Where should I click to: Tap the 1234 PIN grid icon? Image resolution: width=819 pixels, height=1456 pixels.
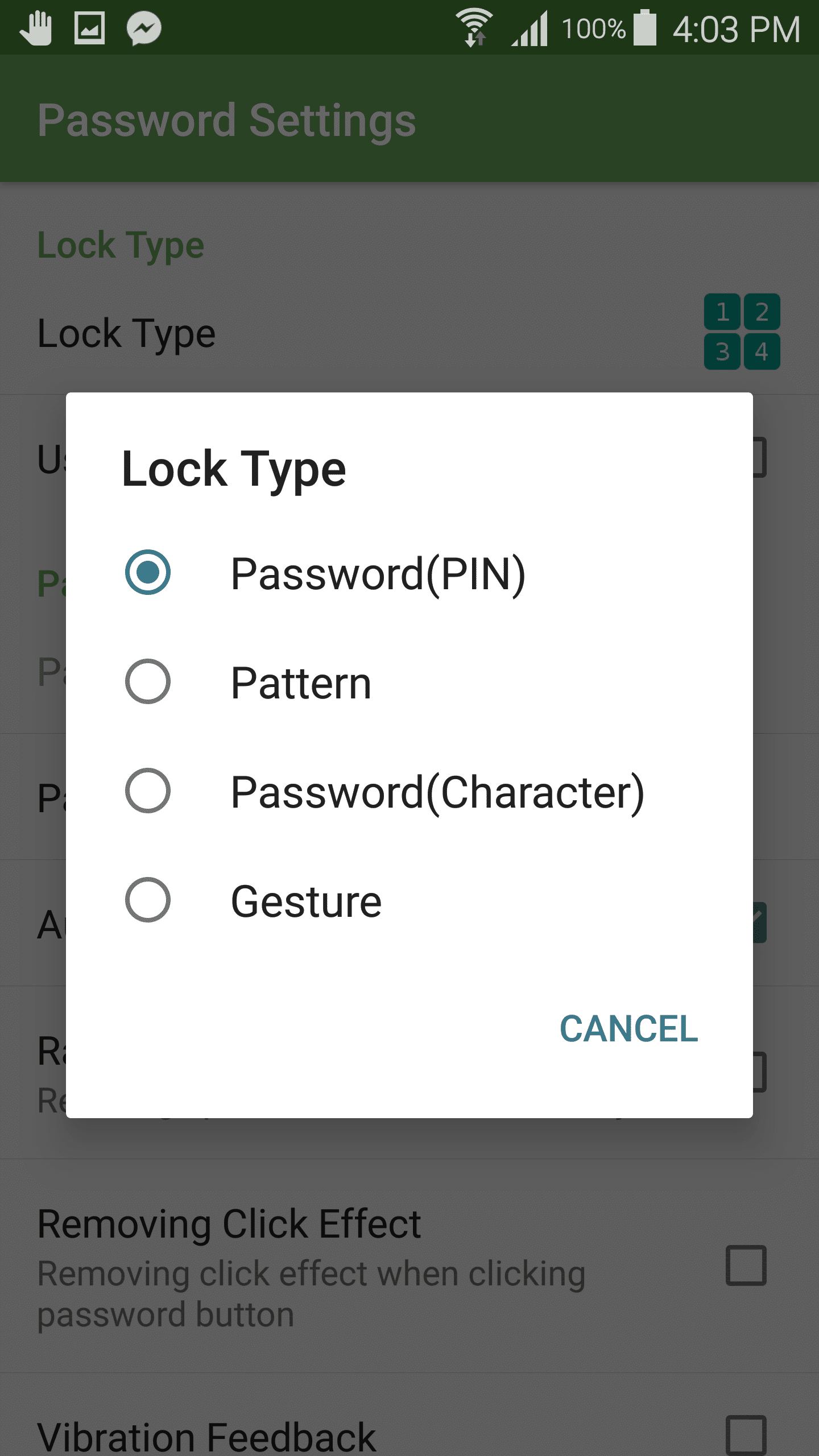742,332
